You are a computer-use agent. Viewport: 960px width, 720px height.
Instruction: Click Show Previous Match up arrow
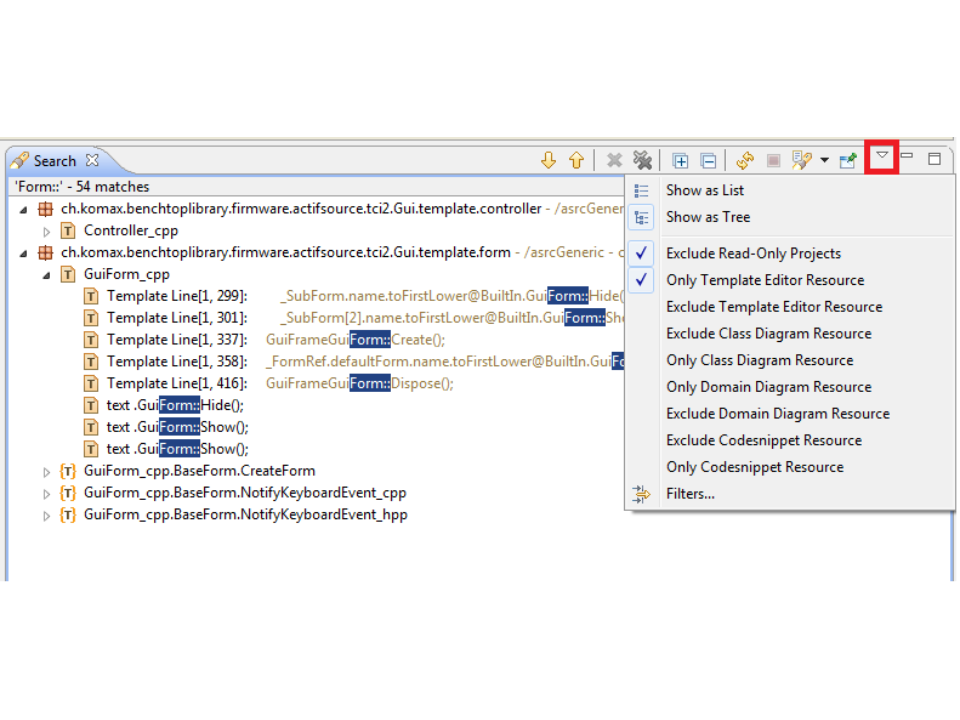[576, 160]
